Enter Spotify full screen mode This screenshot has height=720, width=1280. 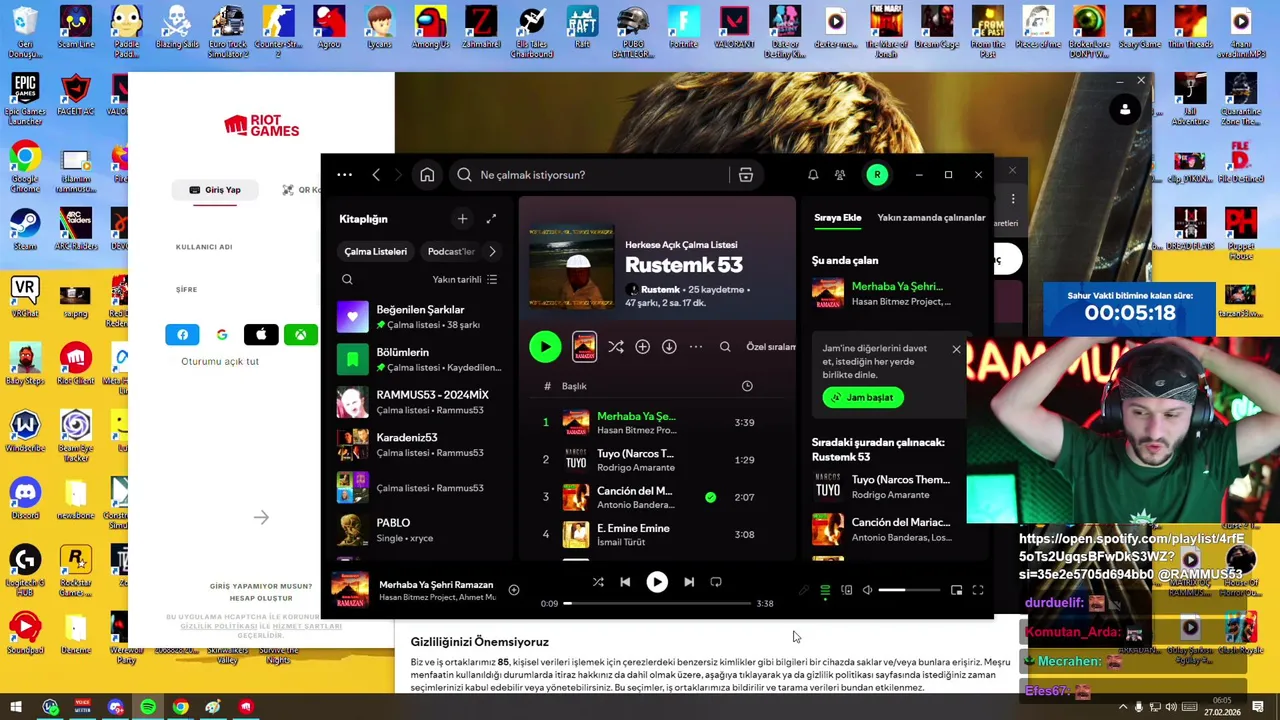(978, 591)
